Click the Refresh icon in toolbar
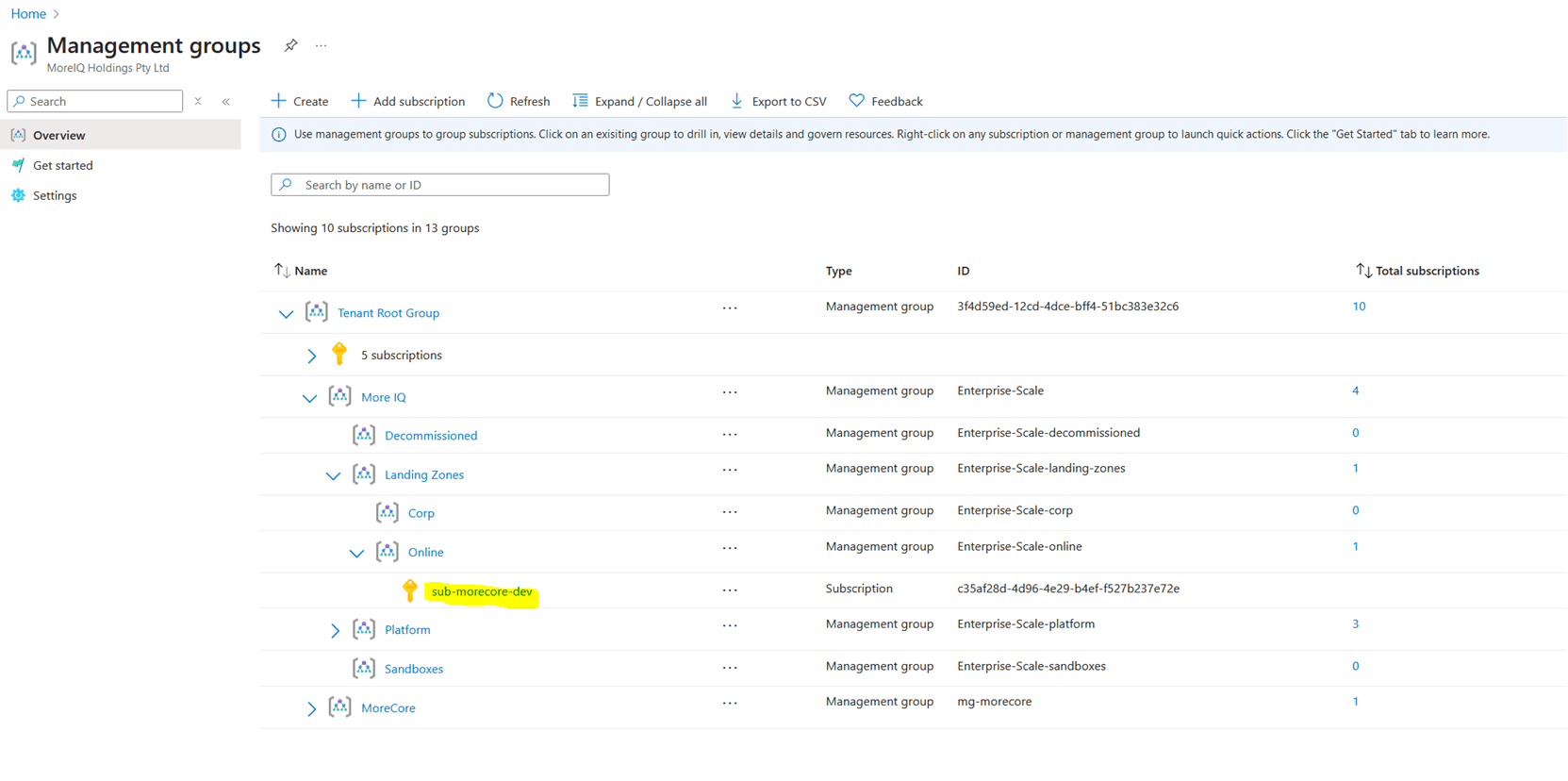This screenshot has height=781, width=1568. 495,101
